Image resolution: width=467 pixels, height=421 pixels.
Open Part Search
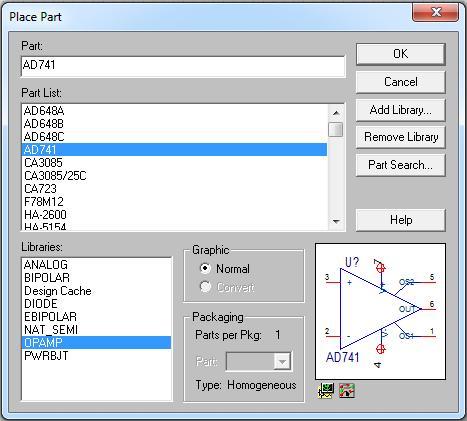[400, 165]
